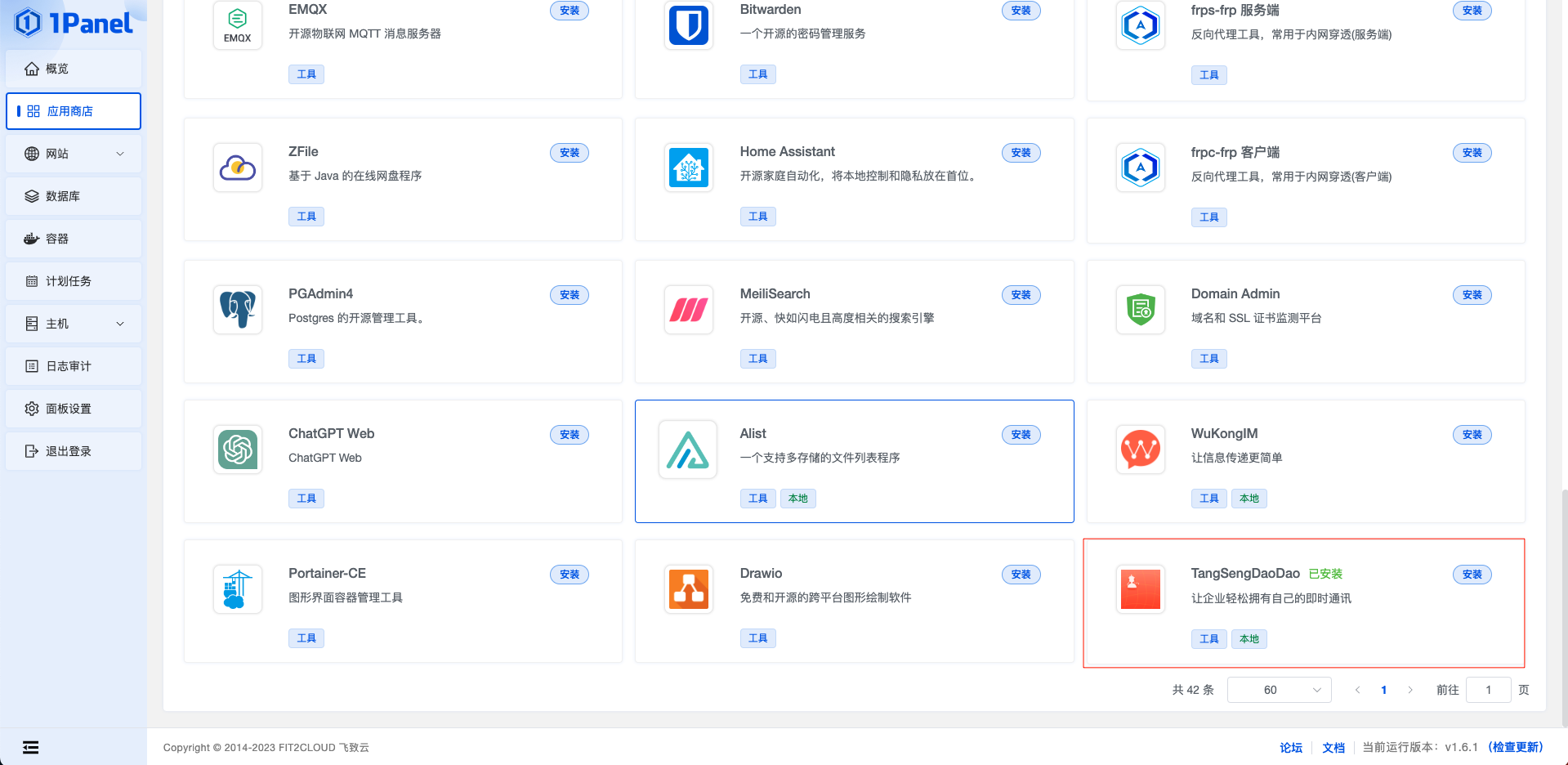The height and width of the screenshot is (765, 1568).
Task: Click the WuKongIM red chat icon
Action: tap(1140, 450)
